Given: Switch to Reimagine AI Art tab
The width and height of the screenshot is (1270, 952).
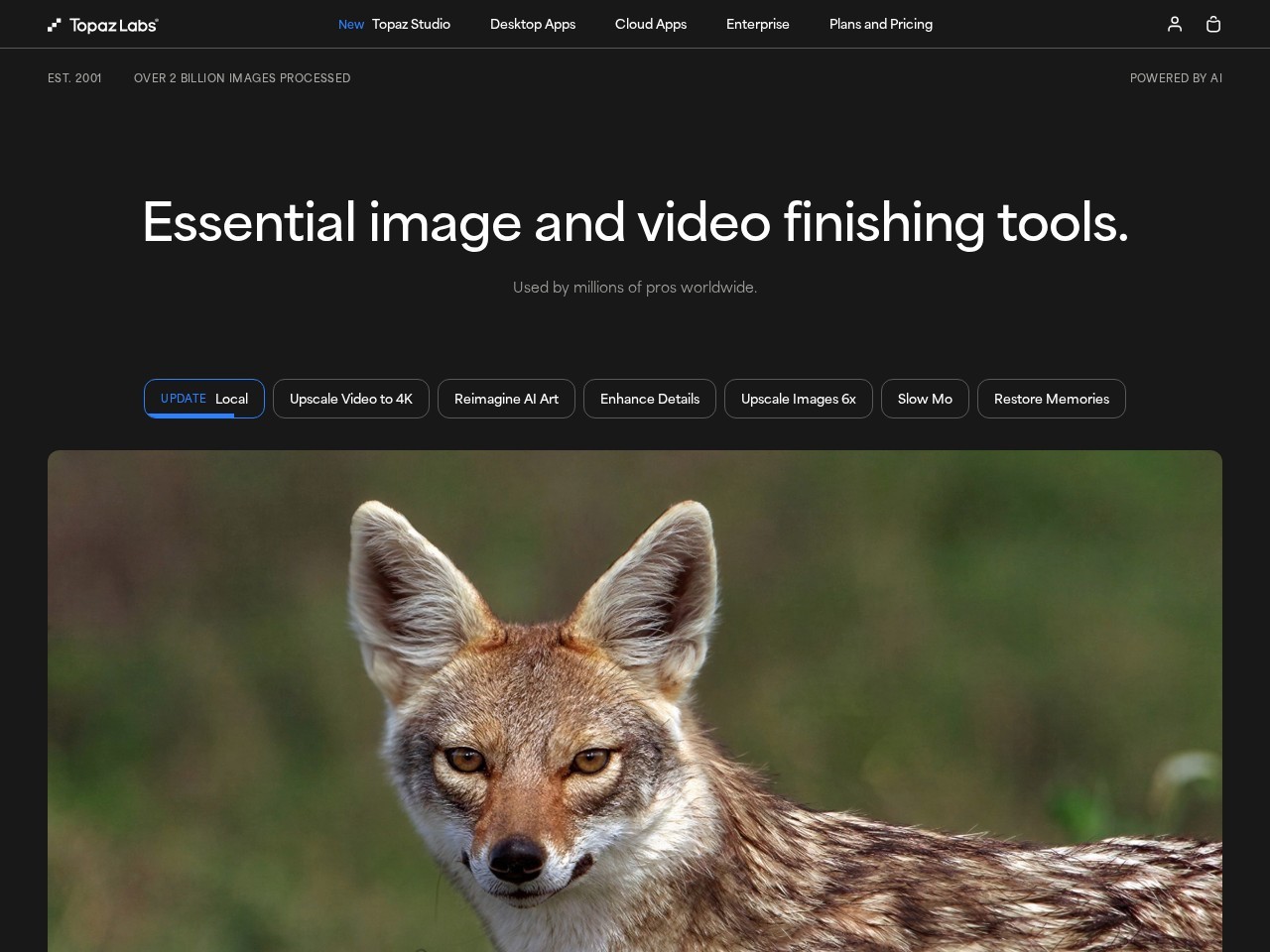Looking at the screenshot, I should pos(506,399).
